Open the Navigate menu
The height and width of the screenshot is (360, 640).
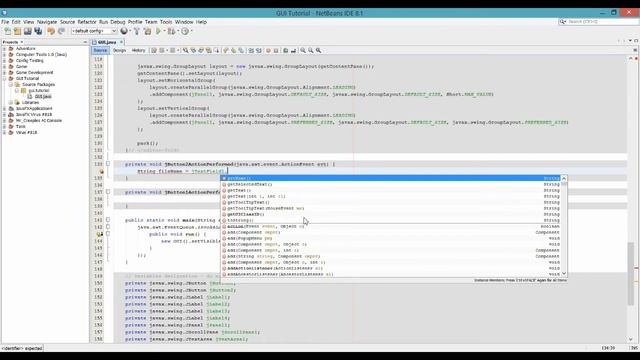47,22
